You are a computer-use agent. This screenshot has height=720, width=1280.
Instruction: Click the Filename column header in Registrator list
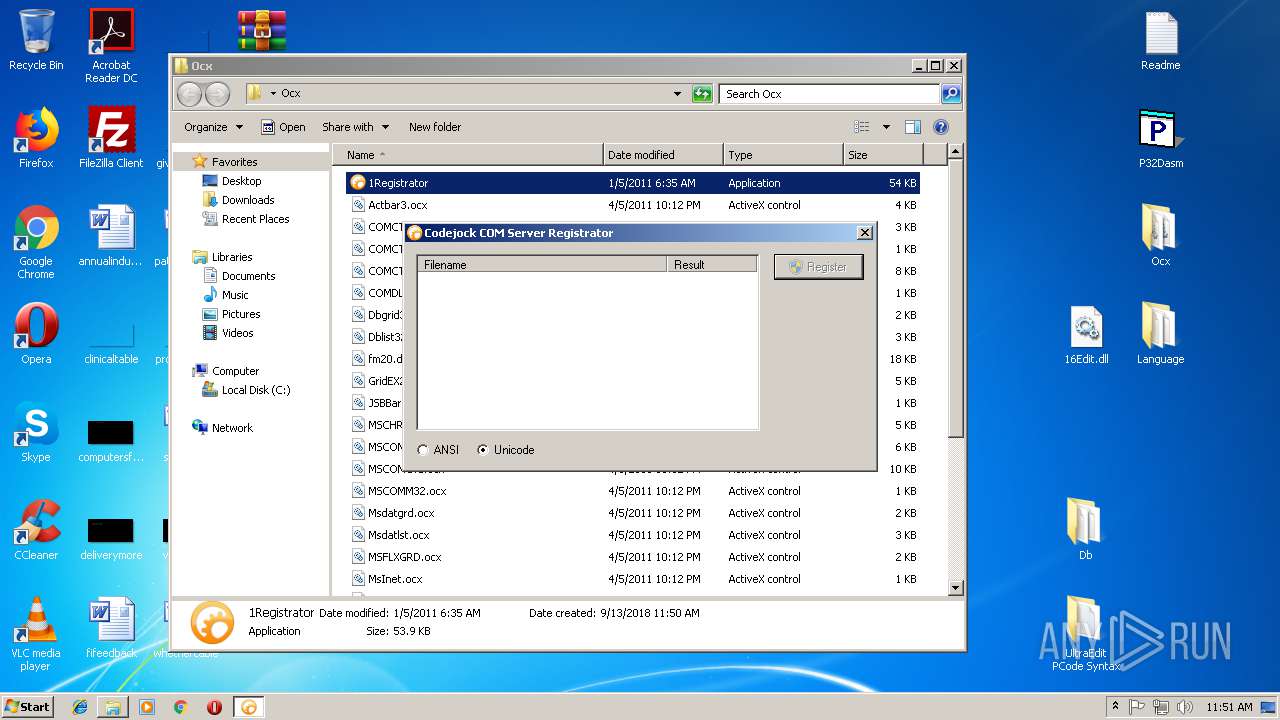click(542, 265)
